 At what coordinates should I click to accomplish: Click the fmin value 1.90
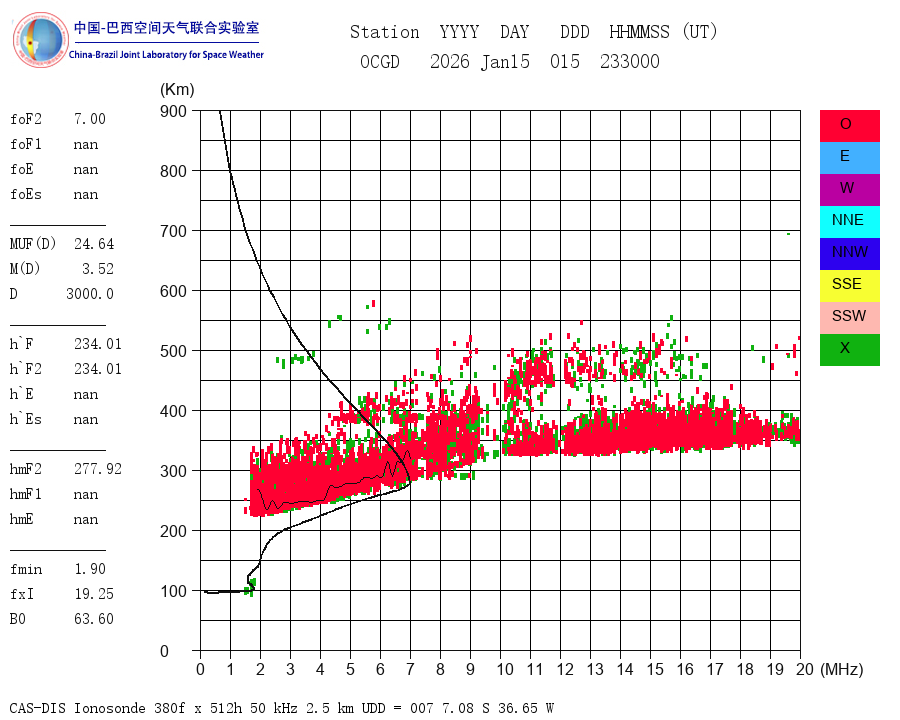(90, 569)
